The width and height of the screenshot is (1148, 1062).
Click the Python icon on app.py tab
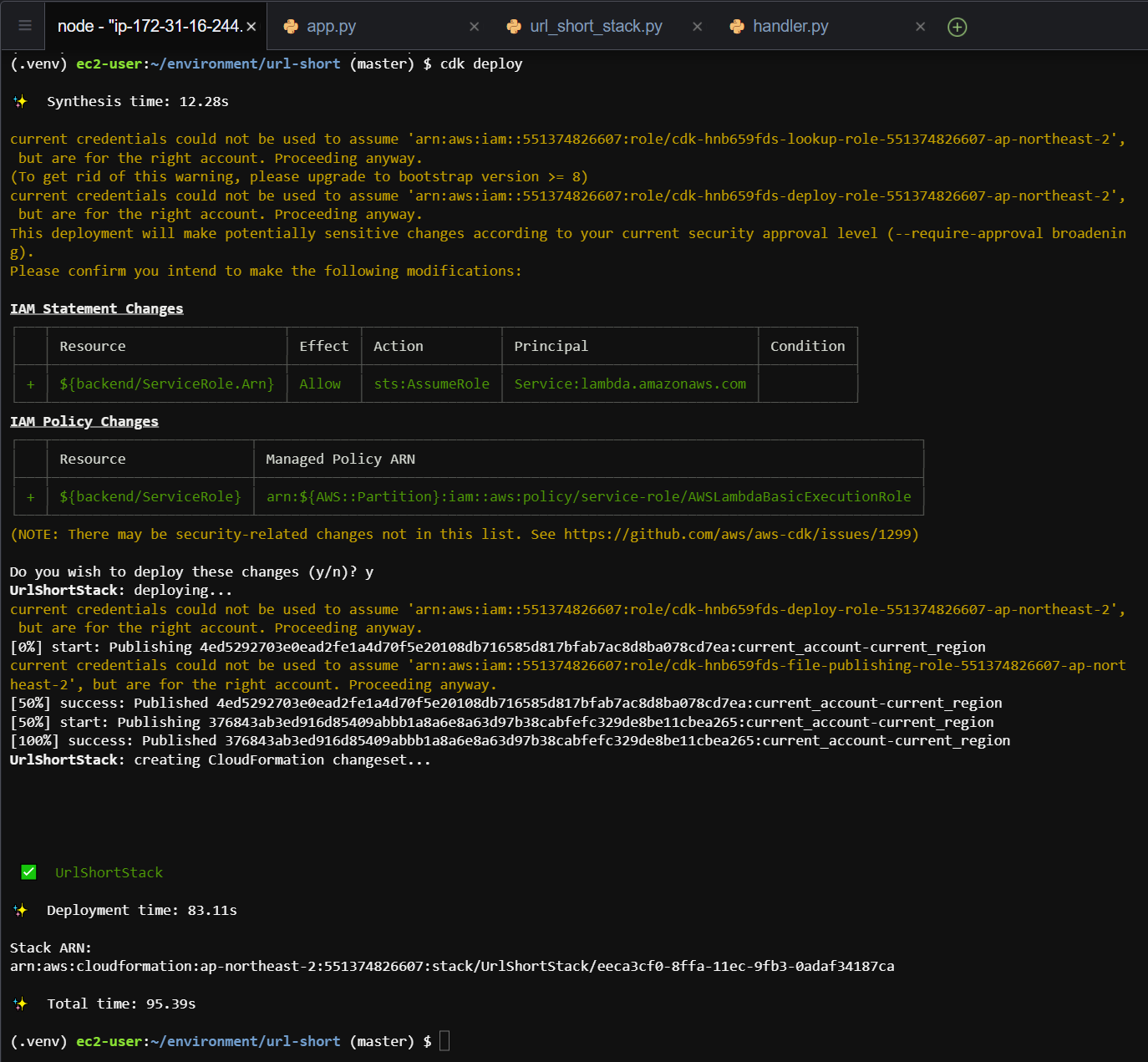[291, 27]
